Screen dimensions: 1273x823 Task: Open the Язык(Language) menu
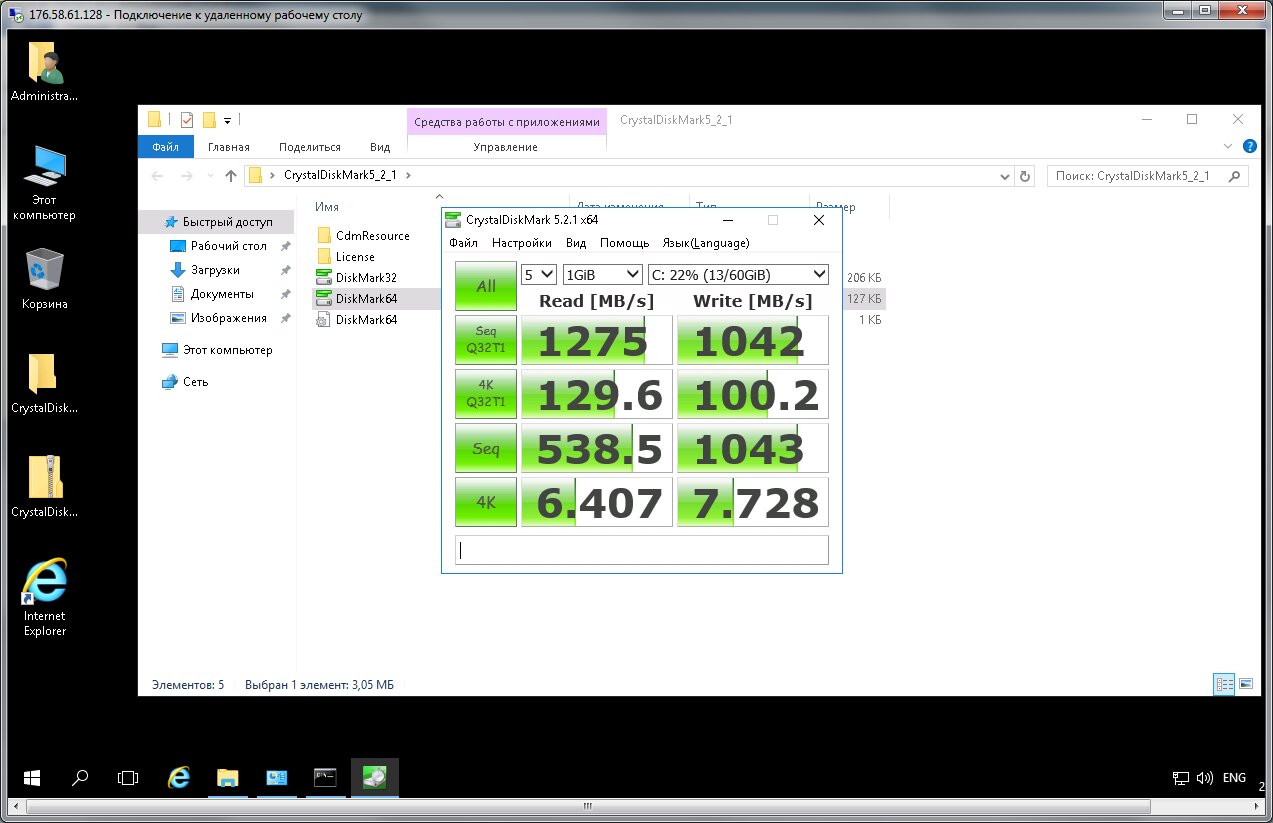point(706,243)
